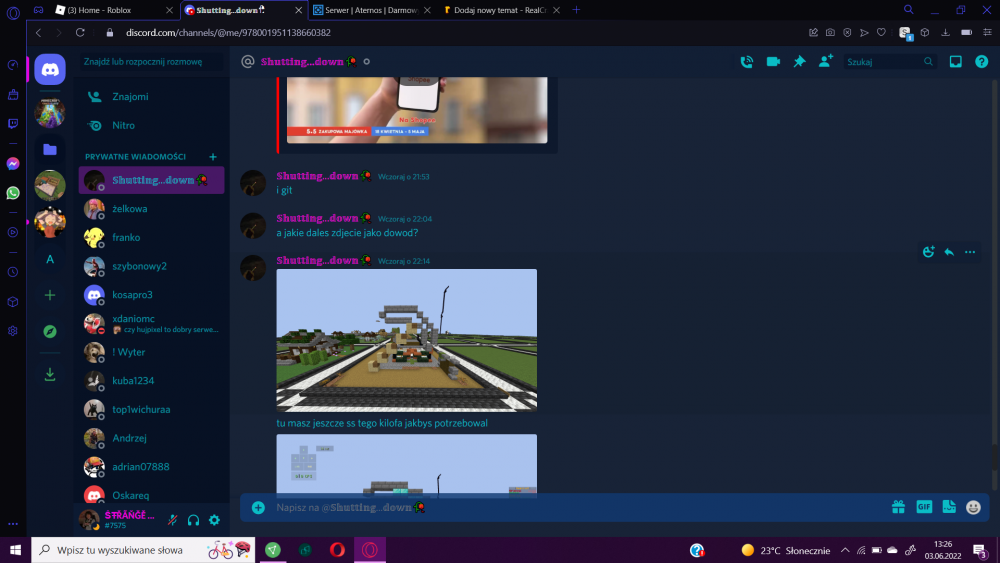Open conversation with top1wichuraa
This screenshot has width=1000, height=563.
click(151, 409)
